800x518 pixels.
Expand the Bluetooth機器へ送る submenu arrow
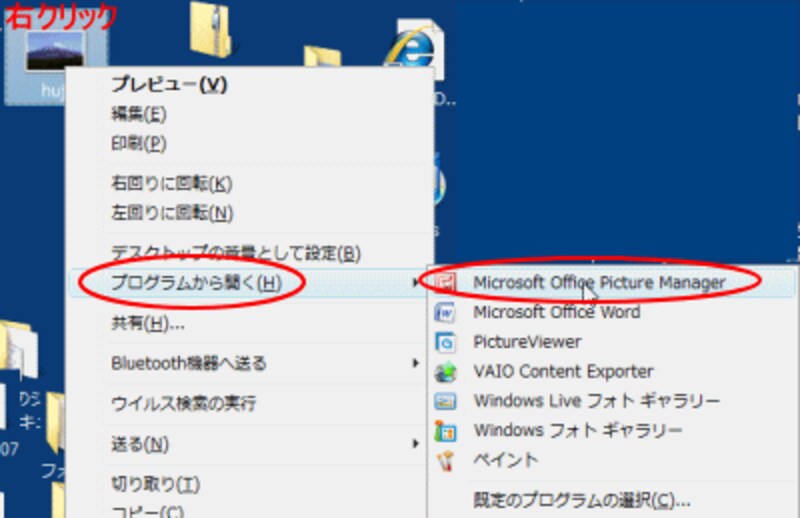(x=416, y=363)
